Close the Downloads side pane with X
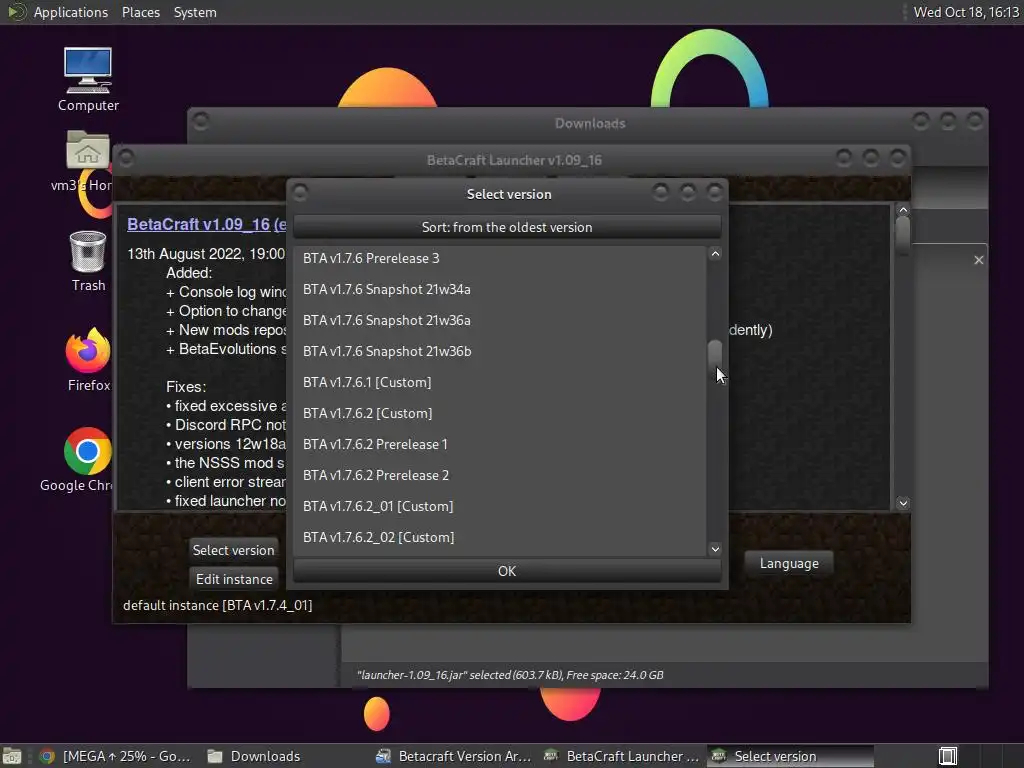Viewport: 1024px width, 768px height. [x=978, y=260]
